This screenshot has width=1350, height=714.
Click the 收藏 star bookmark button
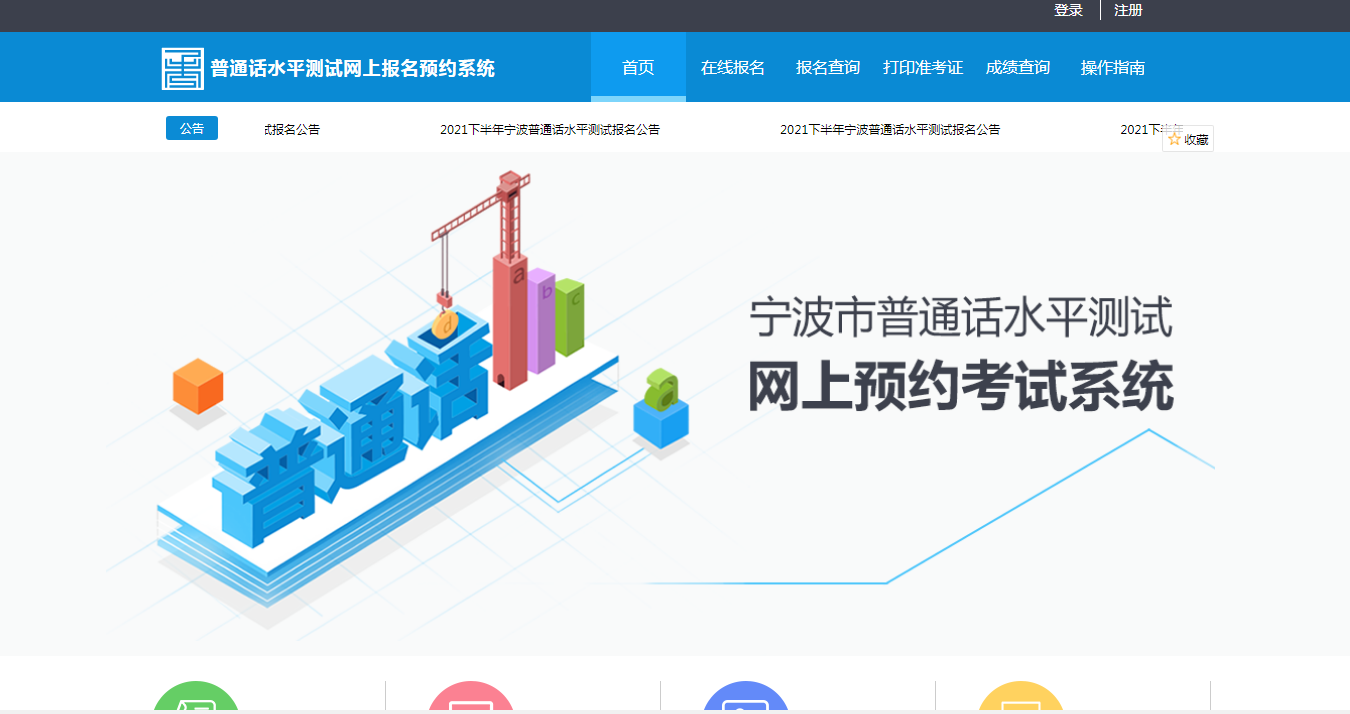[1188, 139]
